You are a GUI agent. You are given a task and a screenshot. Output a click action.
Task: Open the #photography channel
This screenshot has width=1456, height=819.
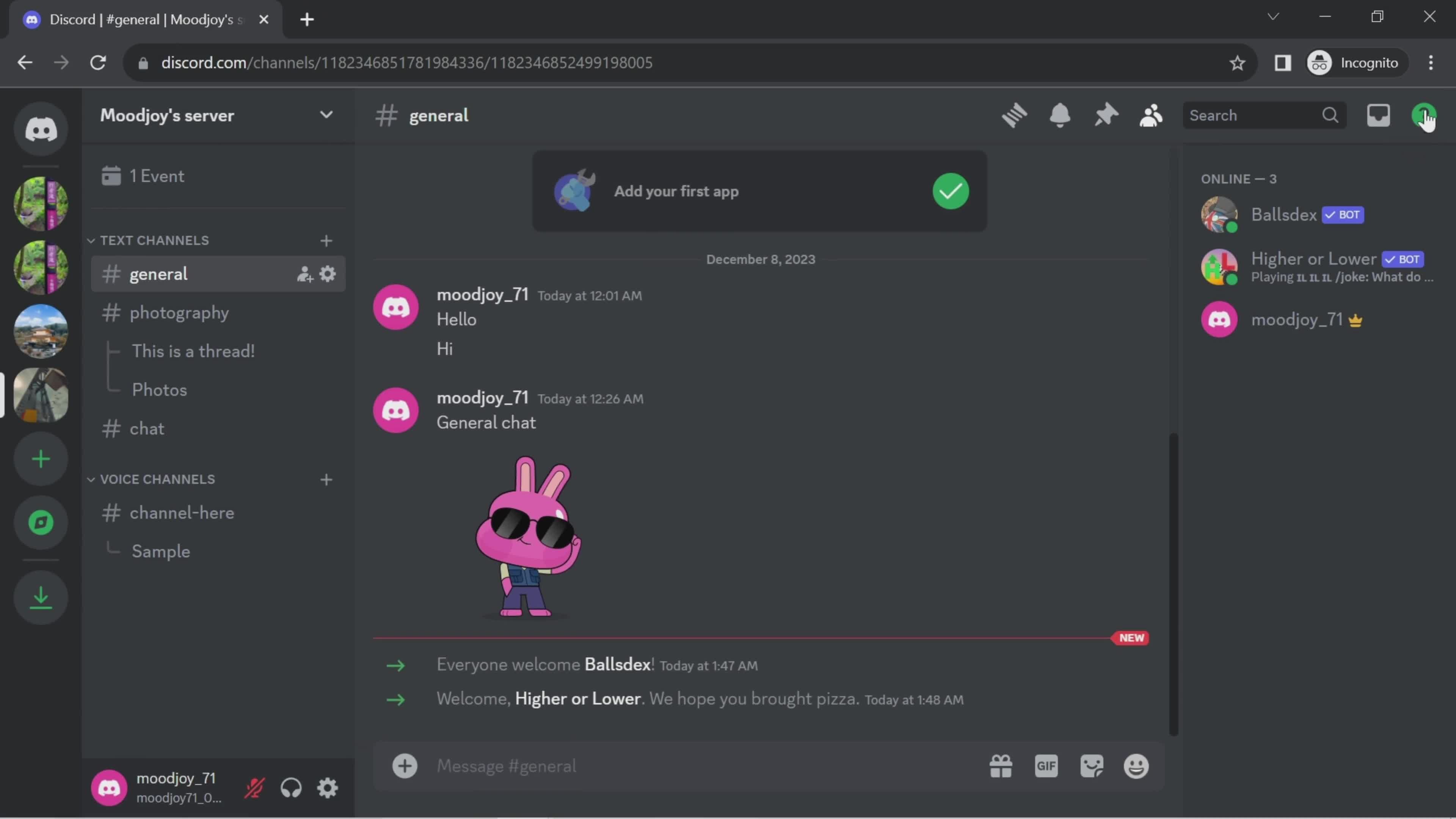coord(179,313)
